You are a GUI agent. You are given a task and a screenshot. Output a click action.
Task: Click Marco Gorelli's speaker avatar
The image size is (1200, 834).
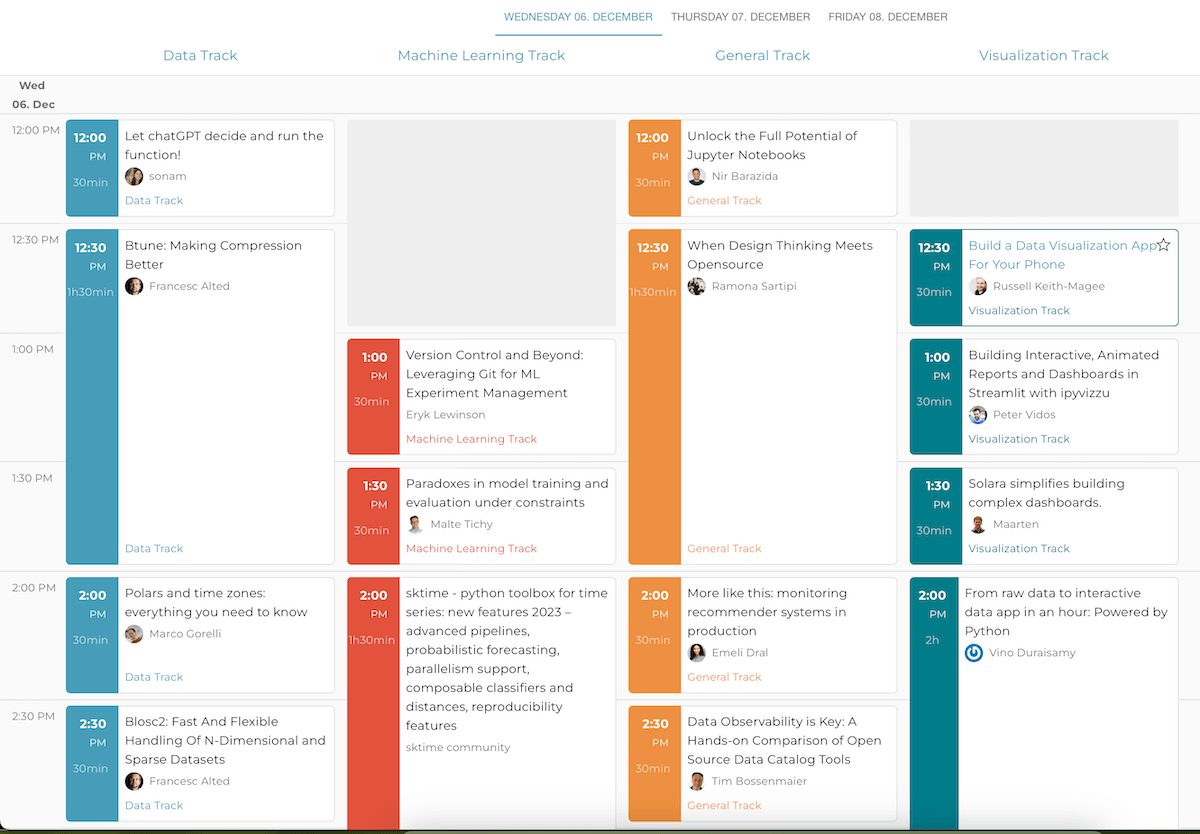click(x=134, y=634)
